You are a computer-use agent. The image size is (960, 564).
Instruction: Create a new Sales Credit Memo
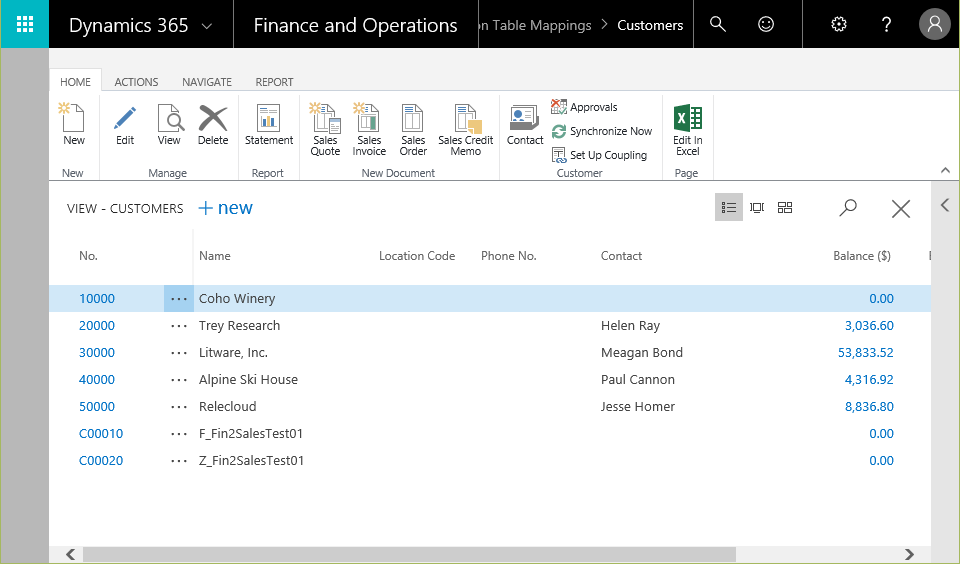[465, 130]
